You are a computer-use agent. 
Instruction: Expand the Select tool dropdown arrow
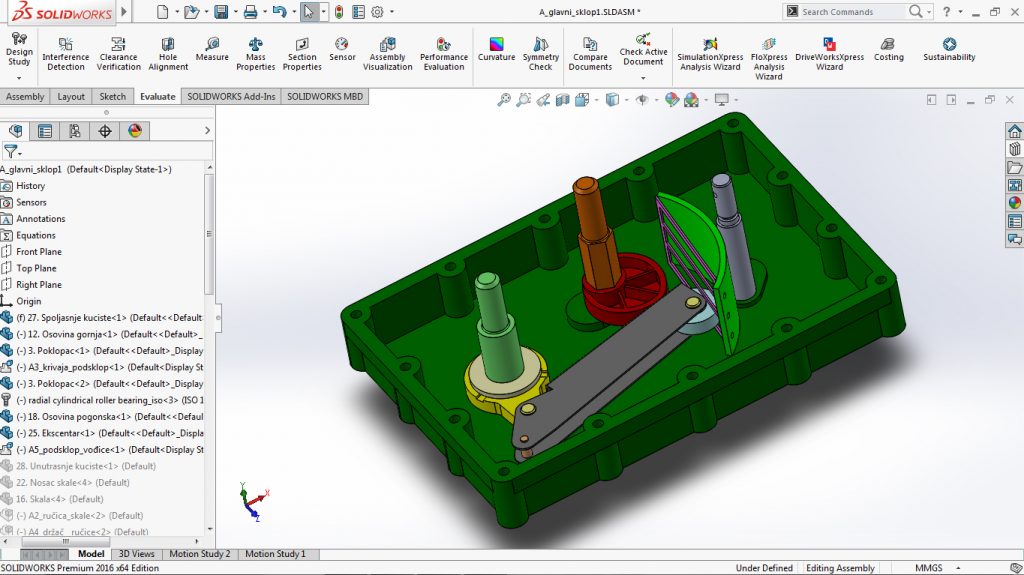coord(323,12)
